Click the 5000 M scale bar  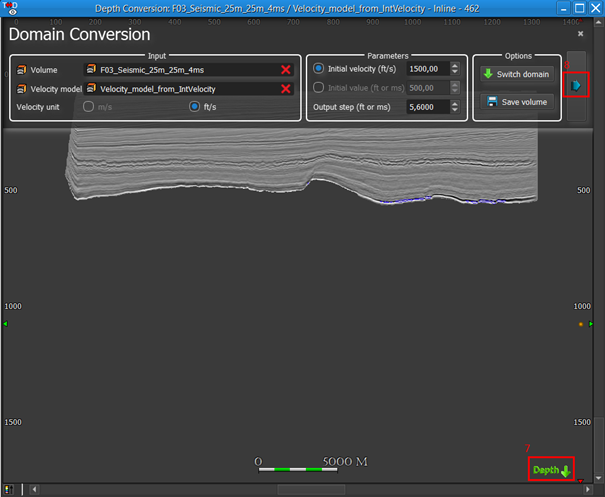298,470
